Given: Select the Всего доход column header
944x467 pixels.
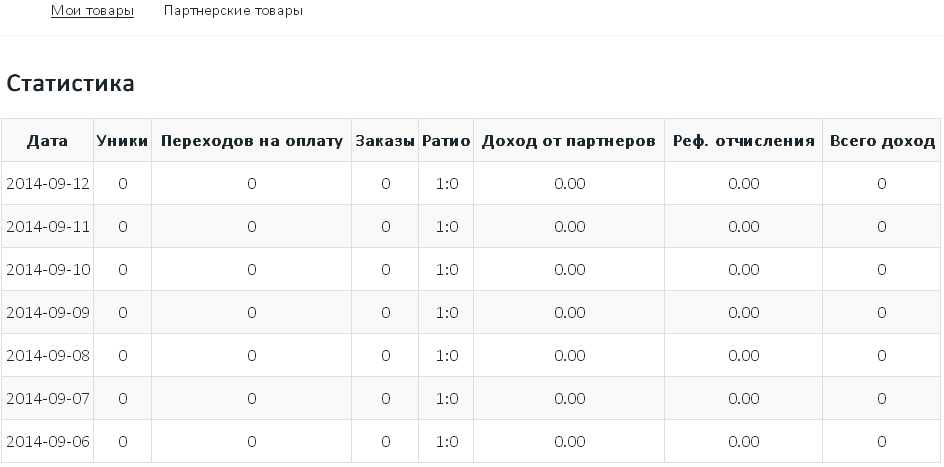Looking at the screenshot, I should [882, 141].
